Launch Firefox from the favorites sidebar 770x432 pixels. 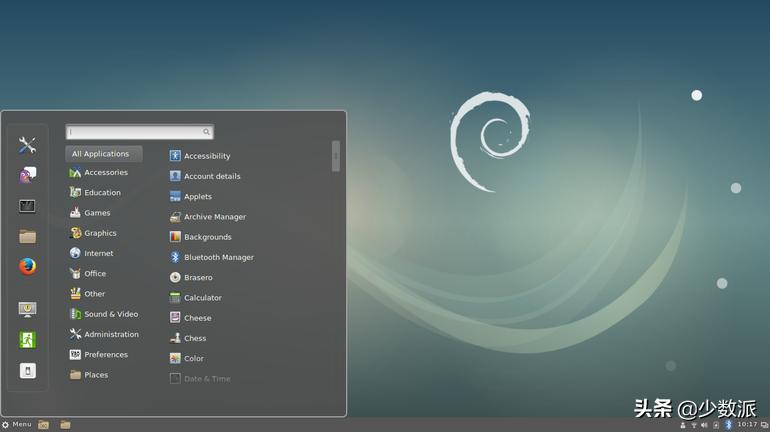click(x=28, y=267)
